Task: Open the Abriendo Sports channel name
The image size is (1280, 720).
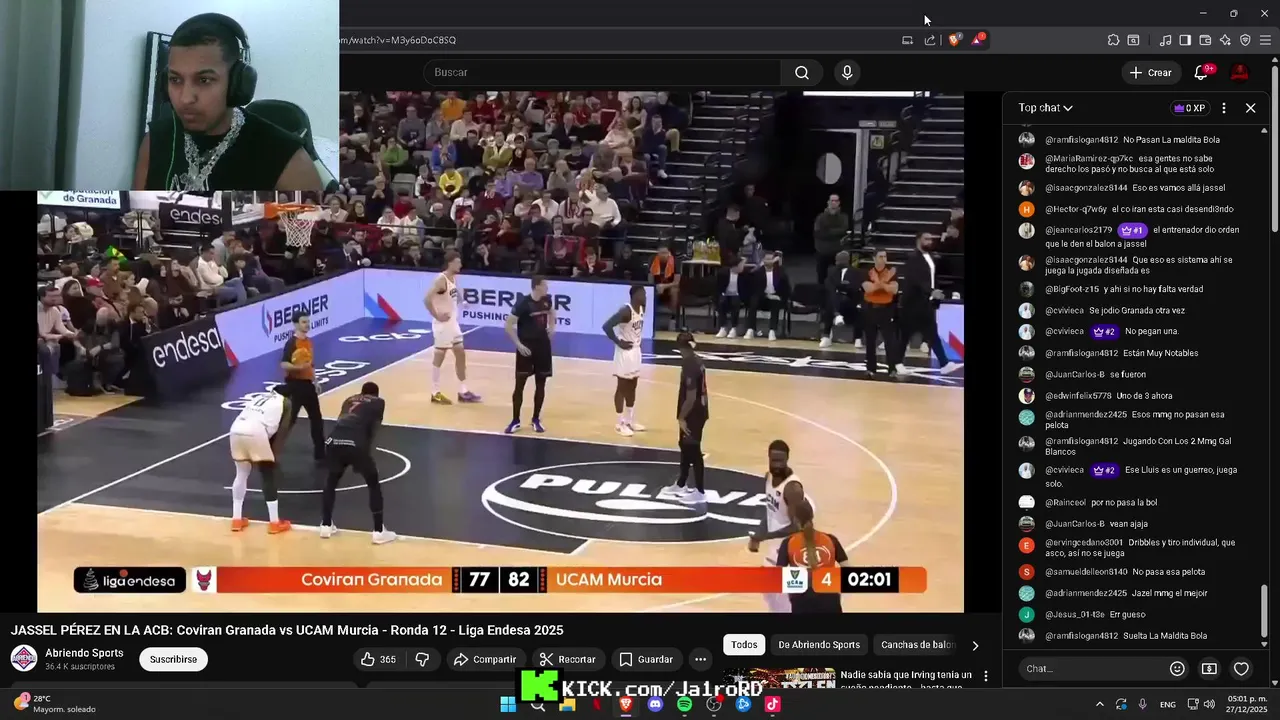Action: [84, 653]
